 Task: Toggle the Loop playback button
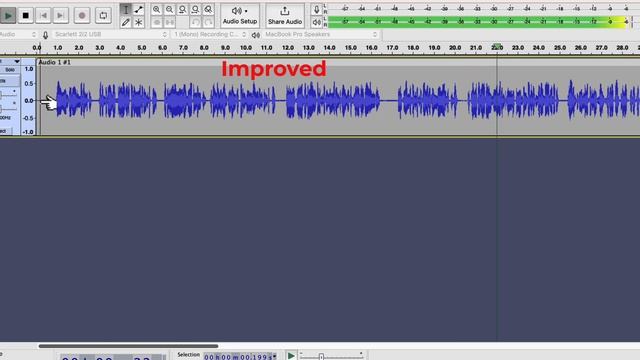(x=103, y=16)
